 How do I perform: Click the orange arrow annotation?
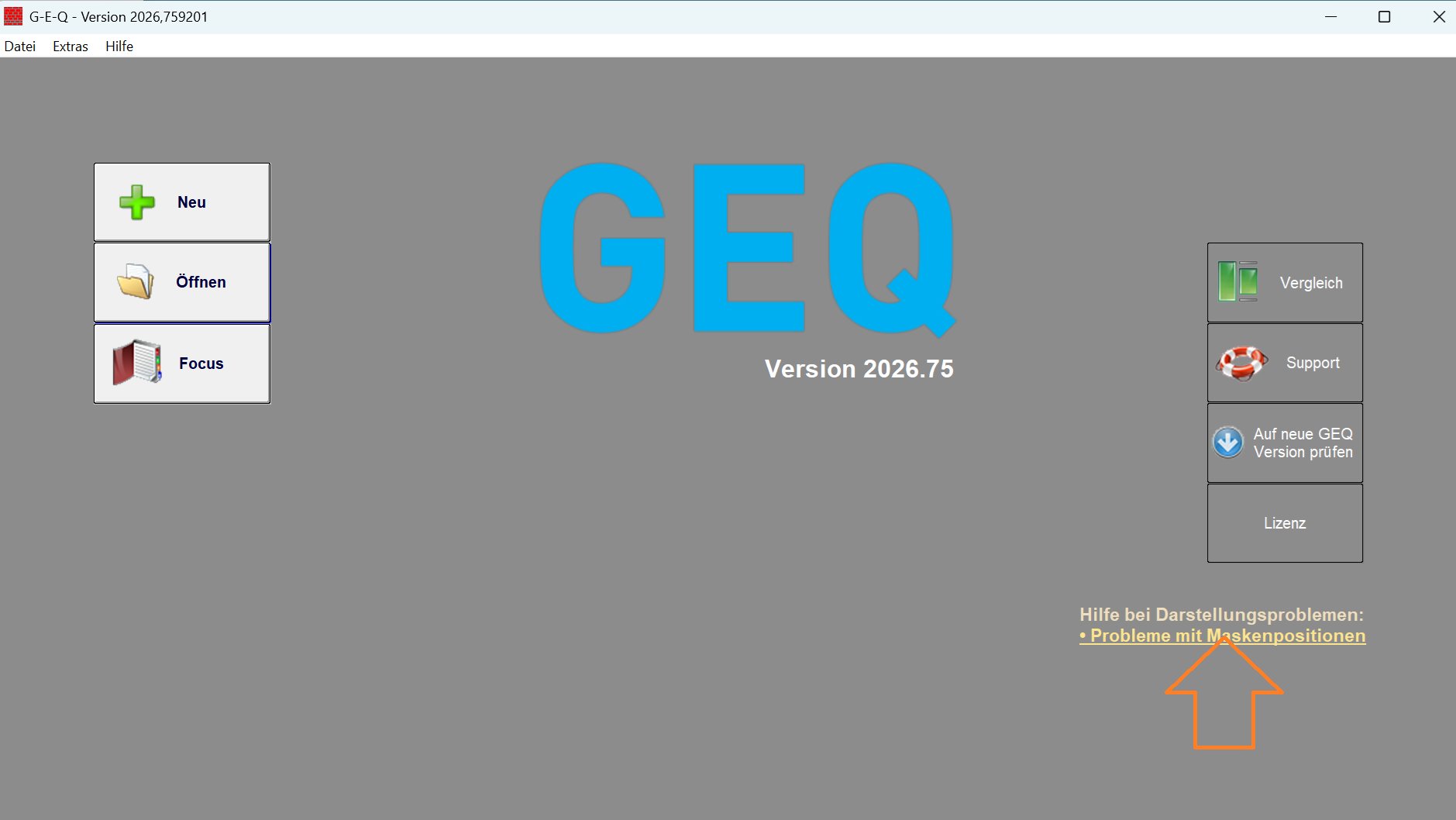tap(1224, 705)
